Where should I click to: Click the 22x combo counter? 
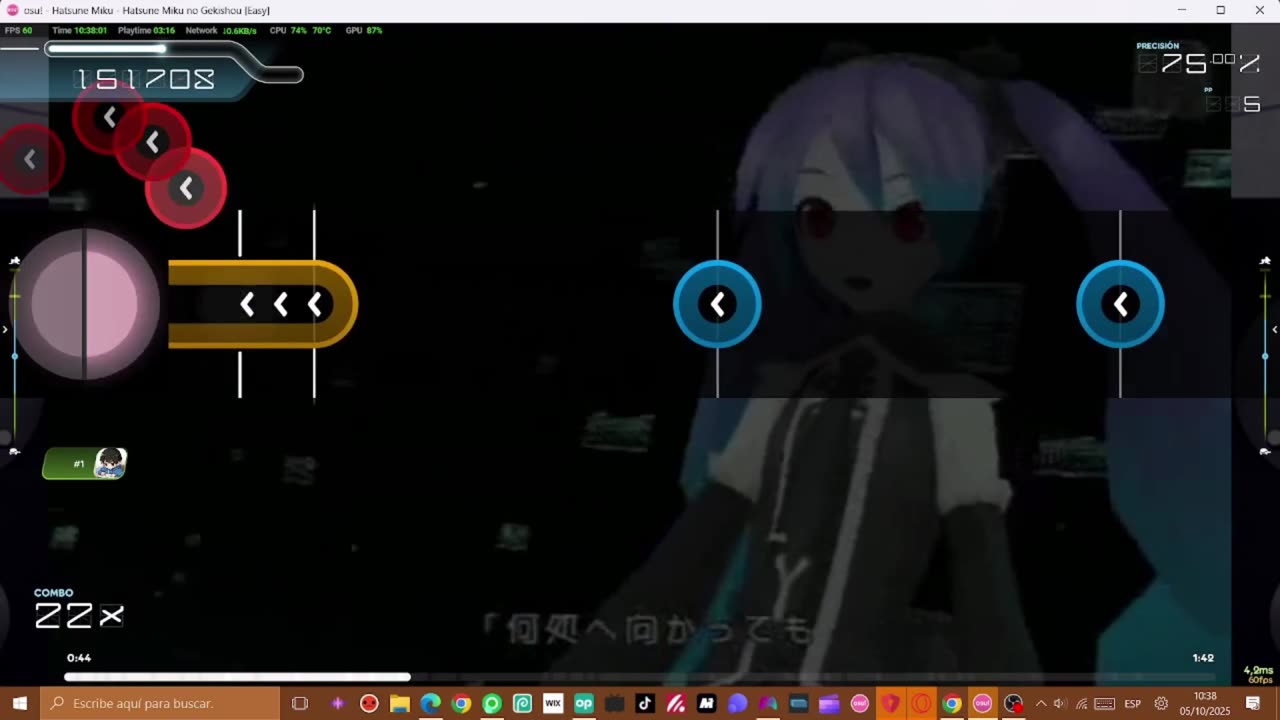(79, 616)
